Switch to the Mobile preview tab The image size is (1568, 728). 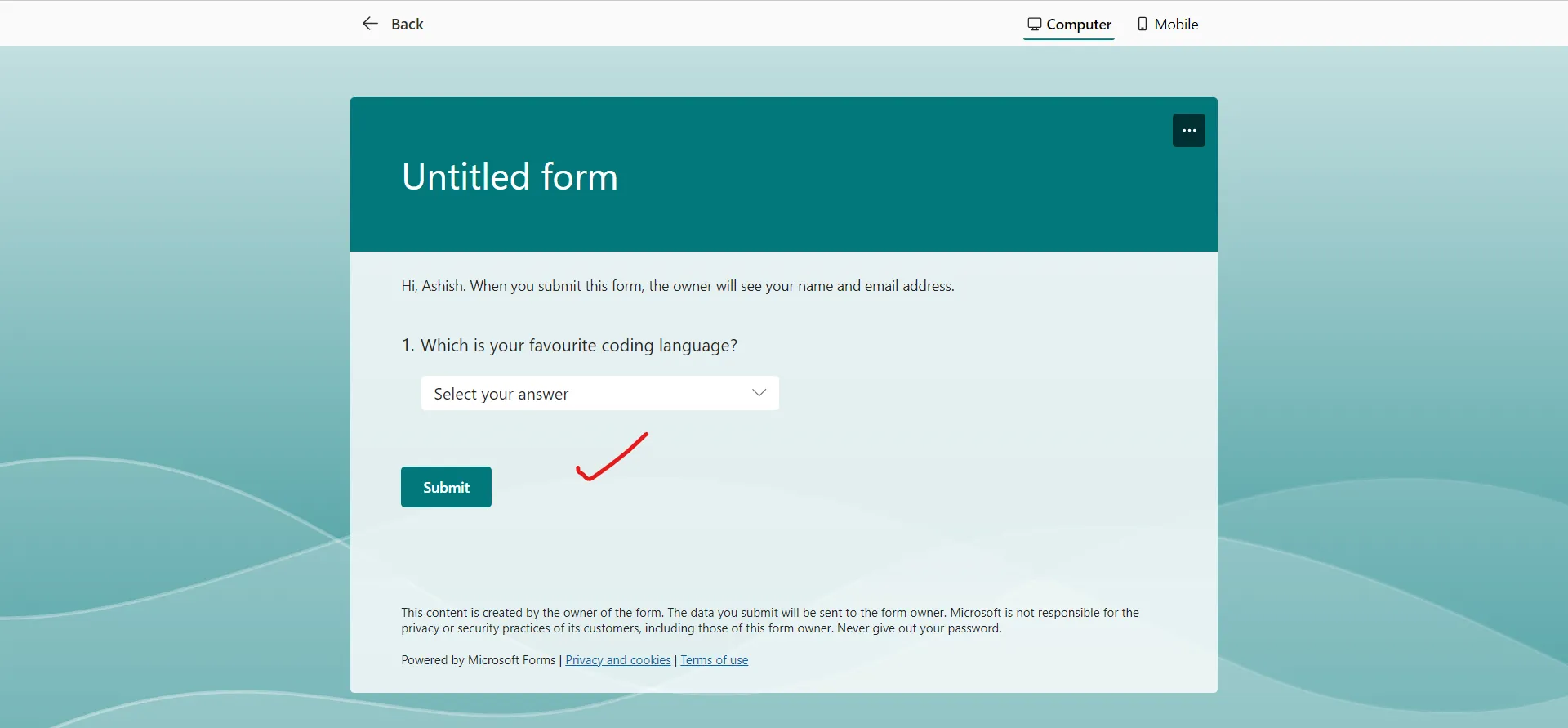(x=1167, y=24)
